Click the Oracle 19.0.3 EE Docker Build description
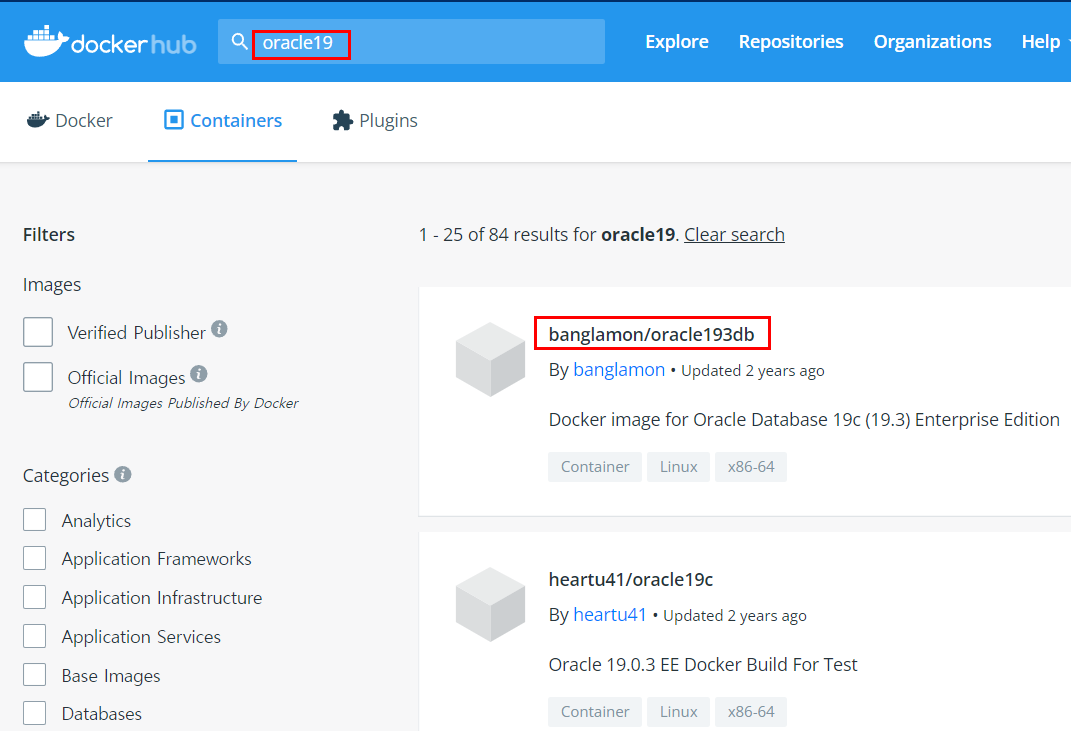The height and width of the screenshot is (731, 1071). [703, 665]
